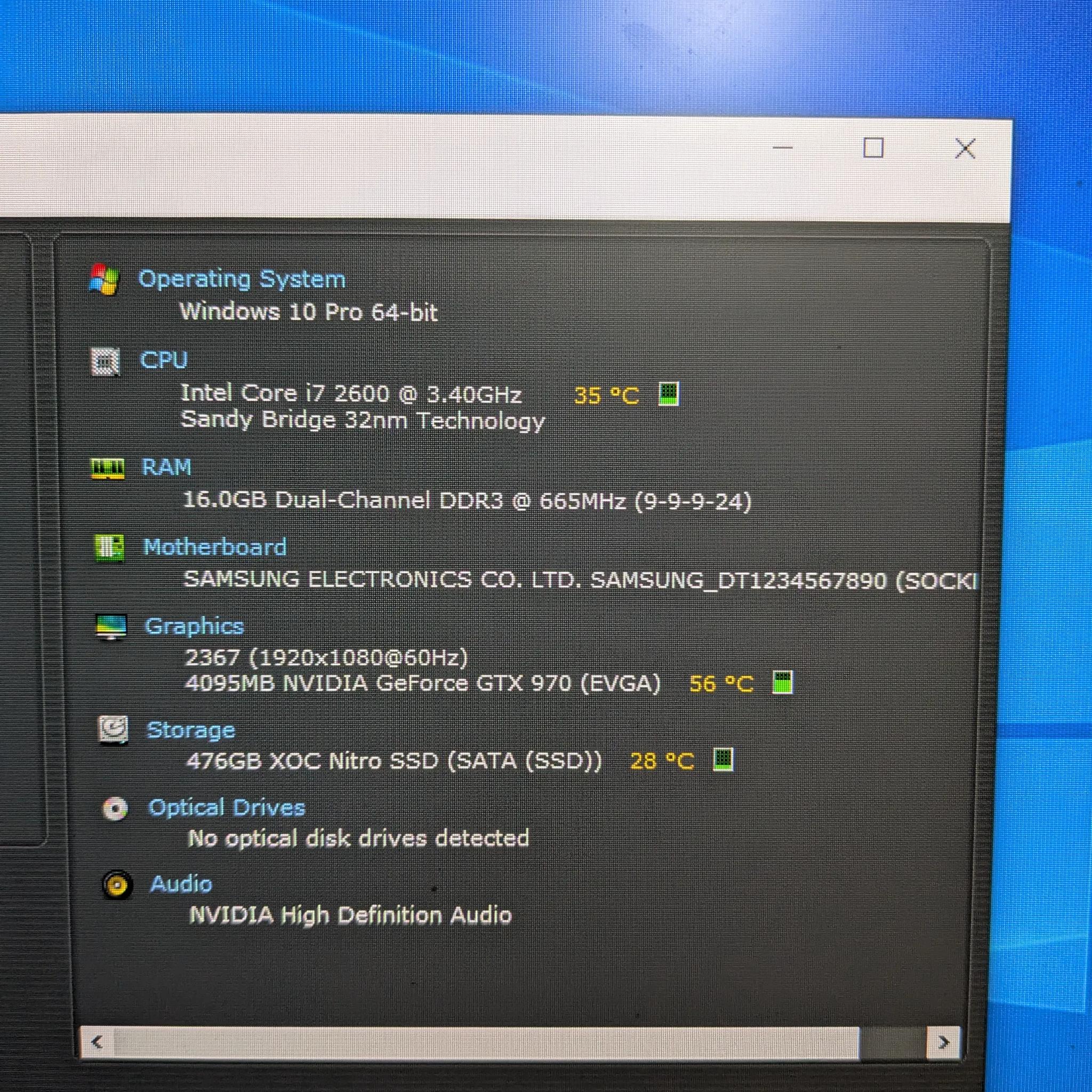
Task: Maximize the system information window
Action: tap(873, 148)
